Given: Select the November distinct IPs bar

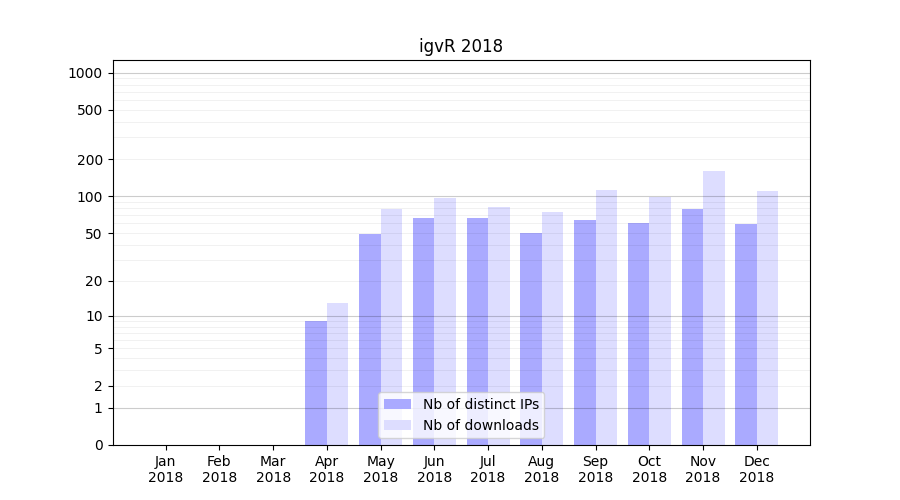Looking at the screenshot, I should click(692, 327).
